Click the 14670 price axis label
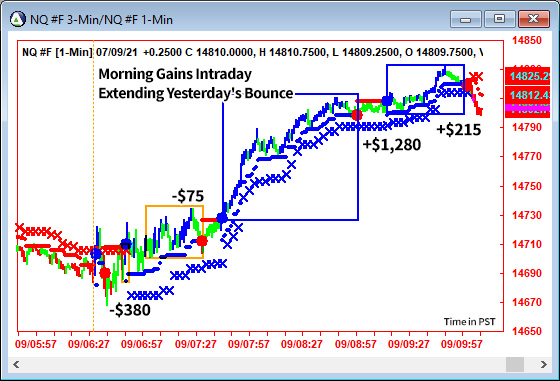The image size is (560, 381). [x=527, y=302]
